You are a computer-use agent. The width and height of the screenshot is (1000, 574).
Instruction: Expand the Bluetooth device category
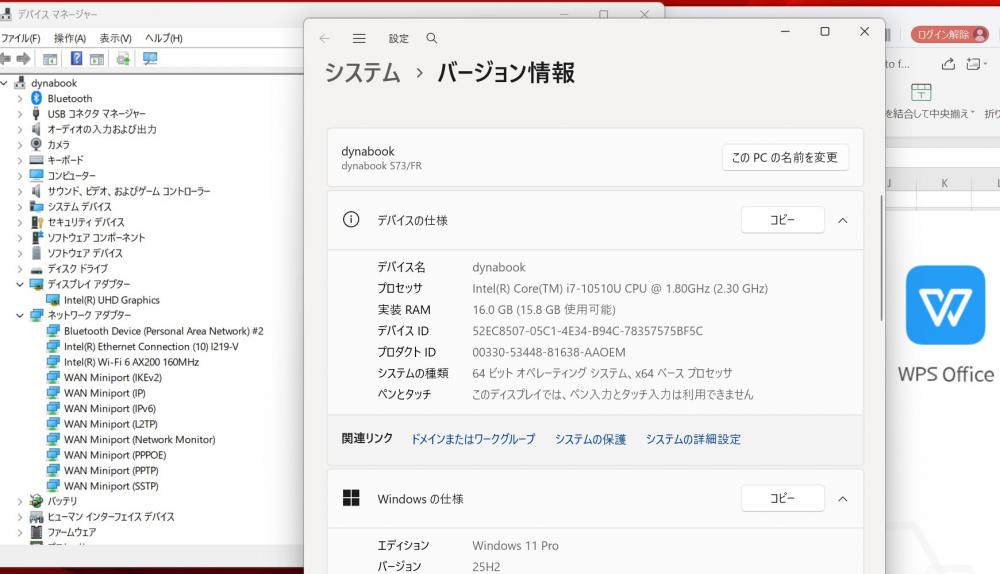click(x=20, y=99)
